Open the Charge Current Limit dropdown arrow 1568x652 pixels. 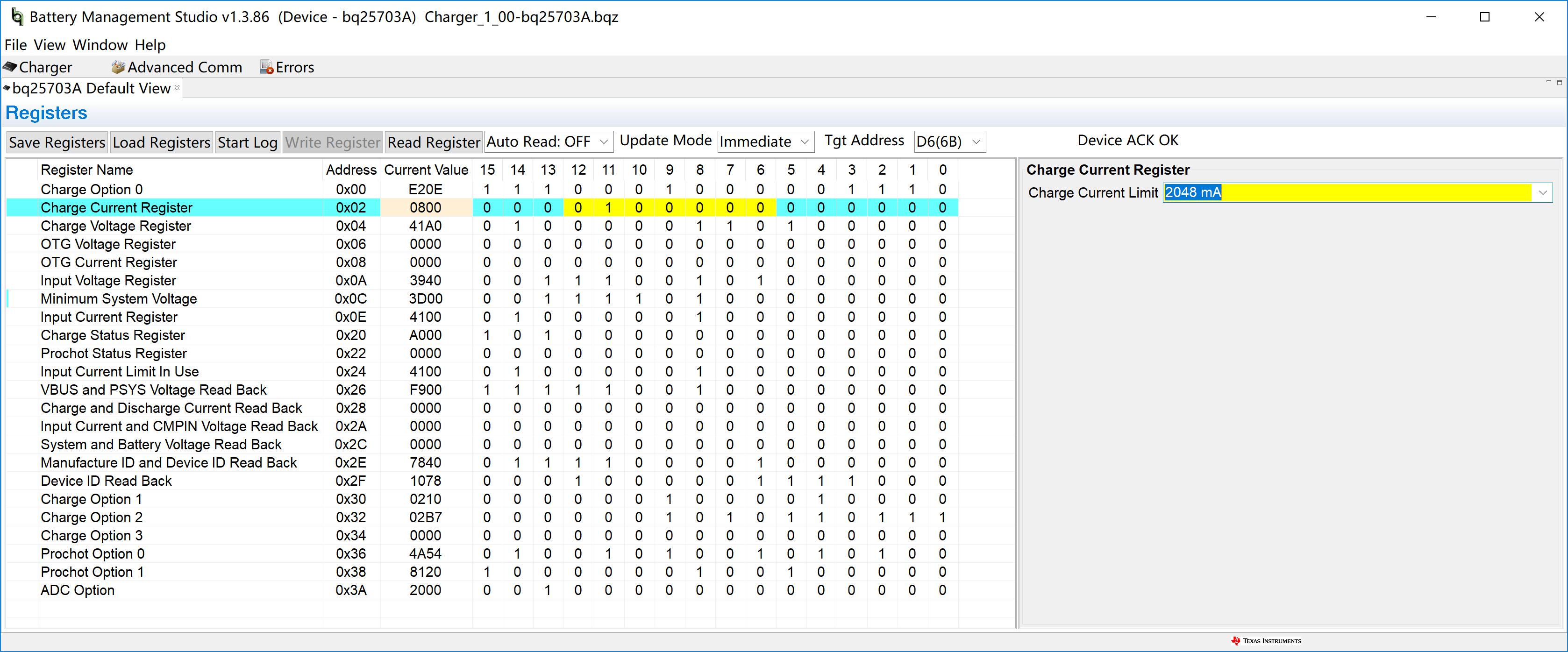(x=1542, y=193)
